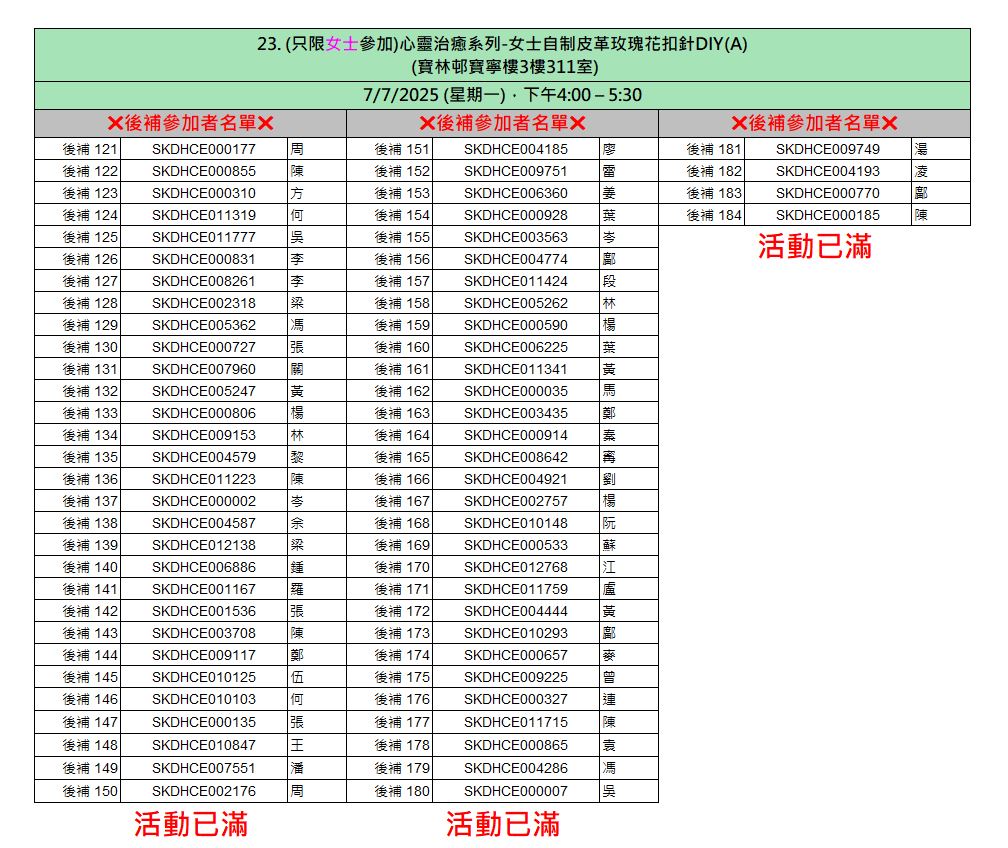Click the venue text 寶林邨寶寧樓3樓311室
The width and height of the screenshot is (1008, 848).
click(x=504, y=67)
